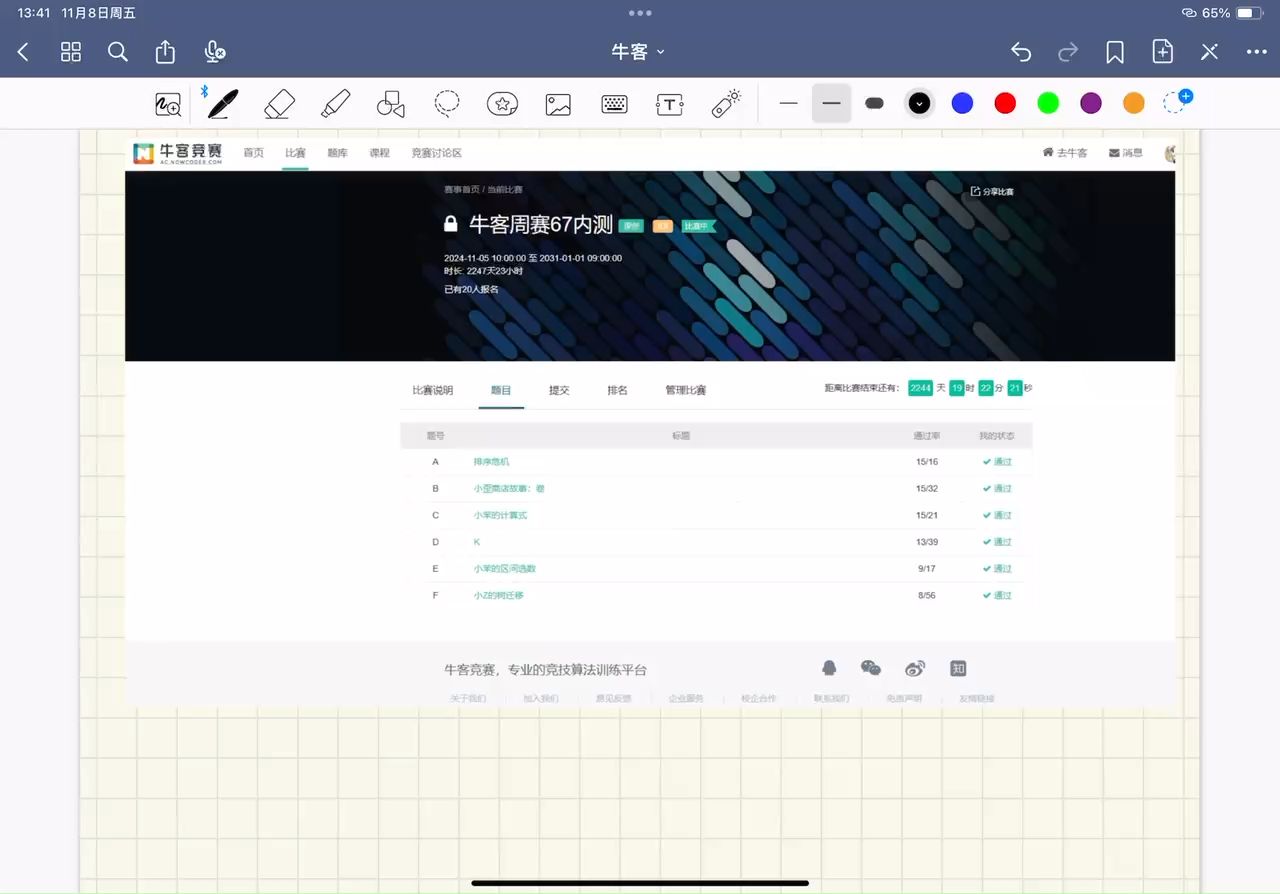Pick the blue pen color
The image size is (1280, 894).
[962, 103]
